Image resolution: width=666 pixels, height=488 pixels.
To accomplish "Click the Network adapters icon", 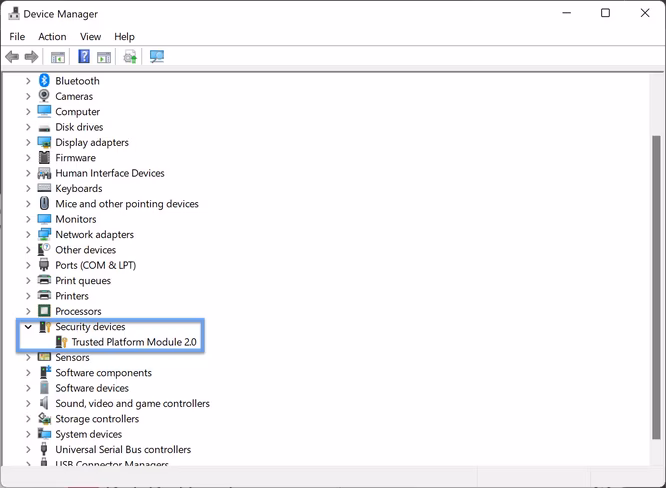I will click(44, 234).
